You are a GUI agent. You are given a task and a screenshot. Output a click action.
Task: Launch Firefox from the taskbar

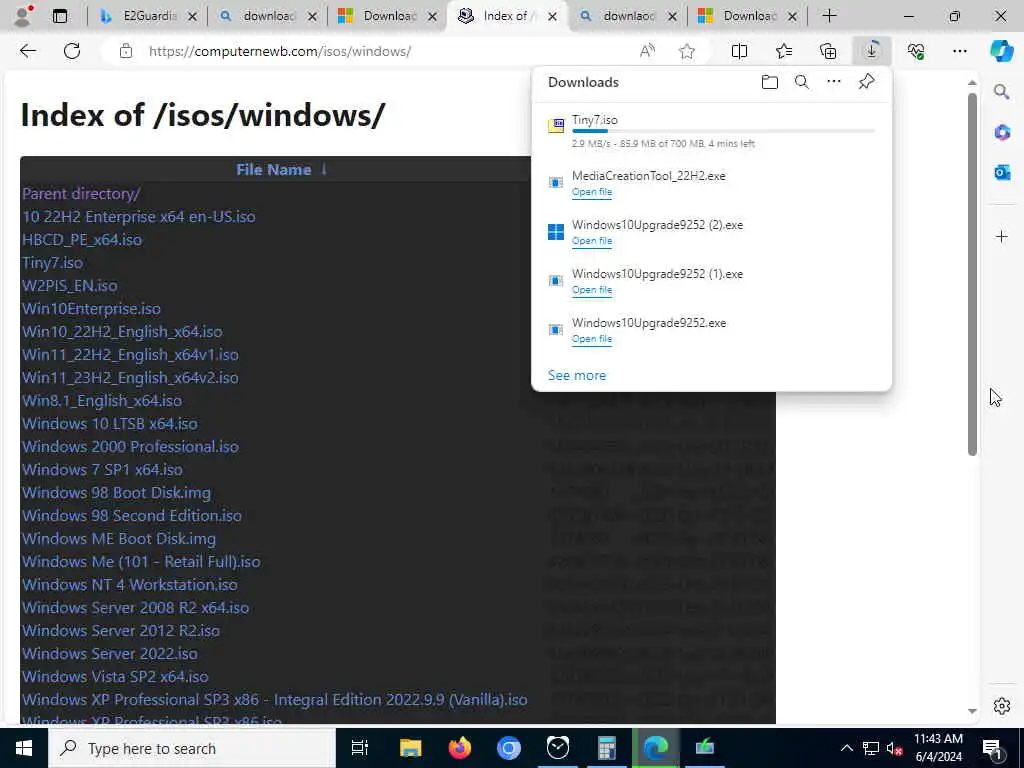click(x=460, y=748)
